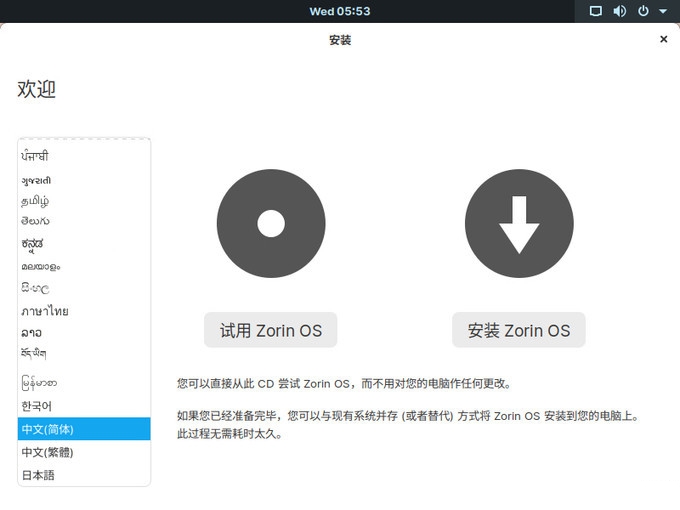Click the power icon in top bar
Image resolution: width=680 pixels, height=510 pixels.
pos(643,11)
